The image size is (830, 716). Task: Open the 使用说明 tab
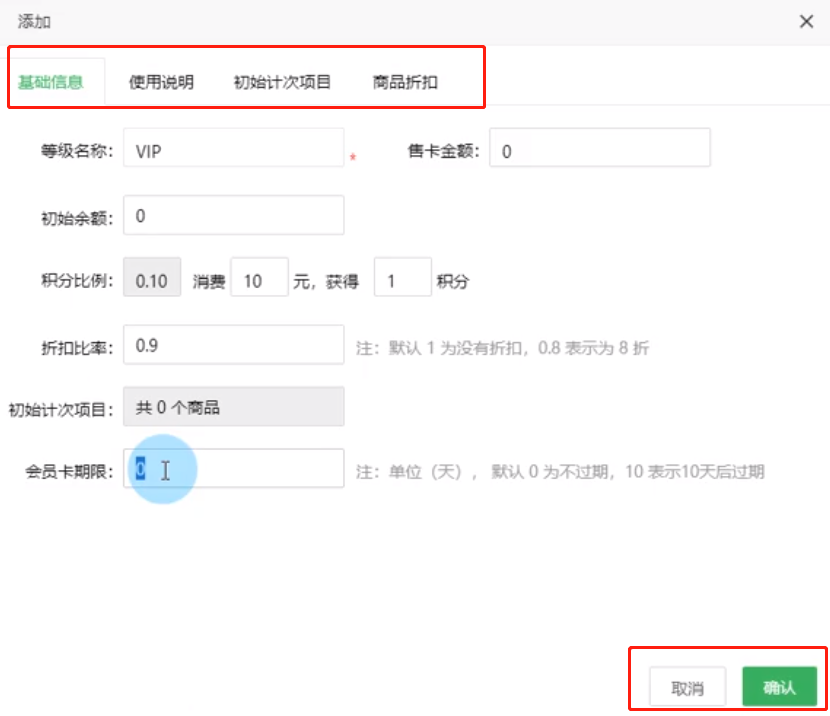coord(161,82)
